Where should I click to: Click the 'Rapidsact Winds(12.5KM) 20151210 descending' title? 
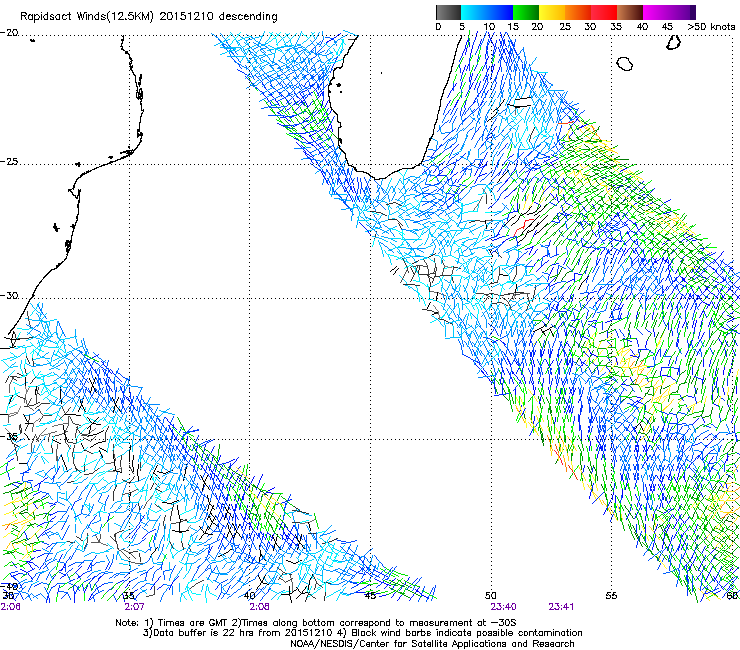[149, 17]
